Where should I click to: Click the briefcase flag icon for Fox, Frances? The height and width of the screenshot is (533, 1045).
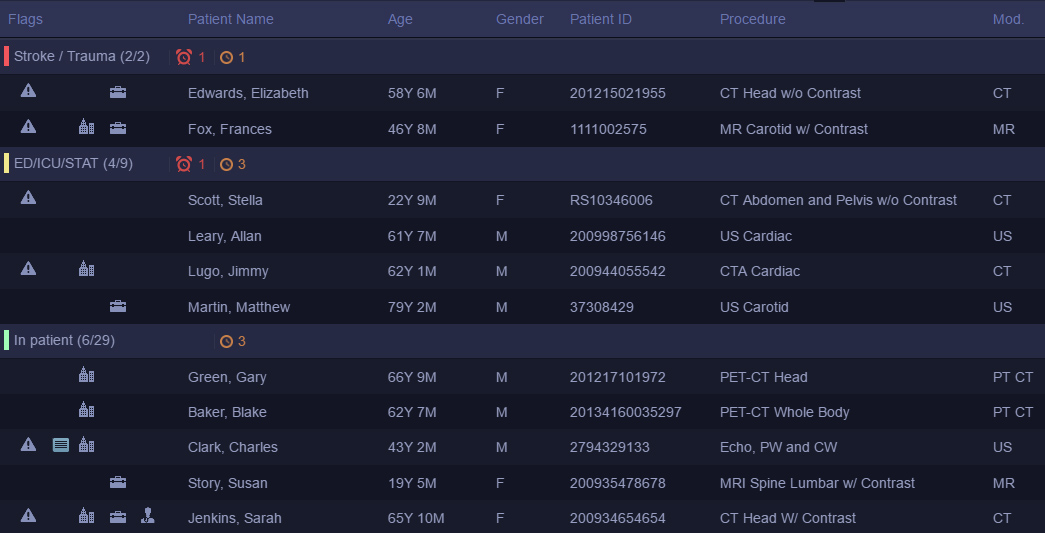[118, 128]
